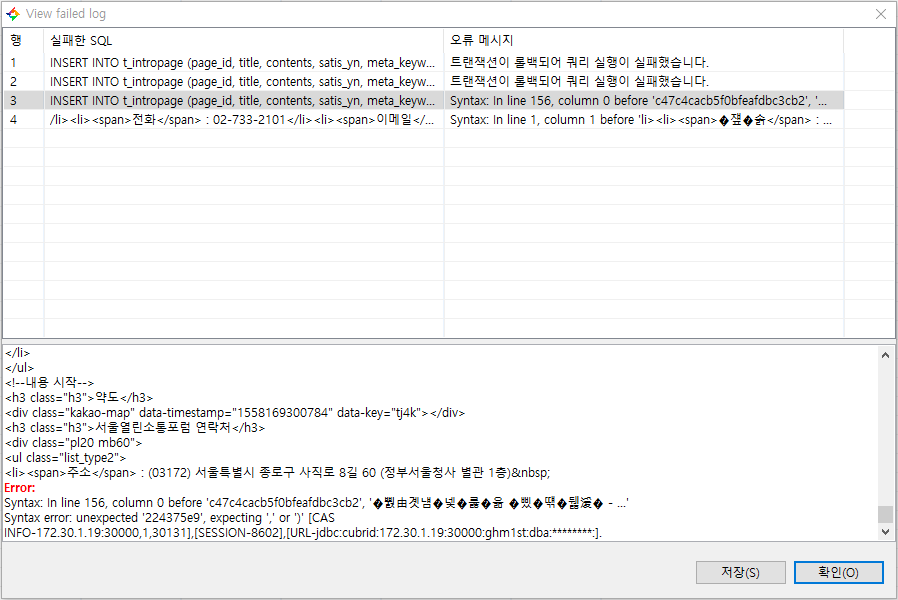
Task: Select the row 4 SQL starting with /li
Action: (243, 120)
